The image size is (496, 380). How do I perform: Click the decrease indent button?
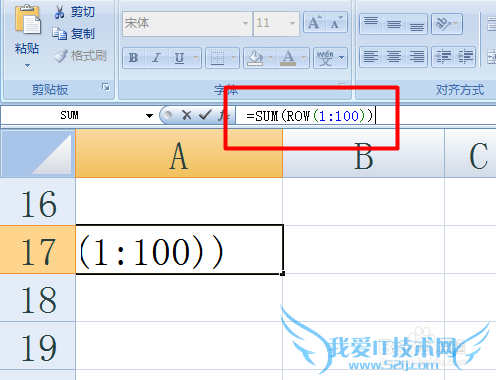[x=443, y=57]
